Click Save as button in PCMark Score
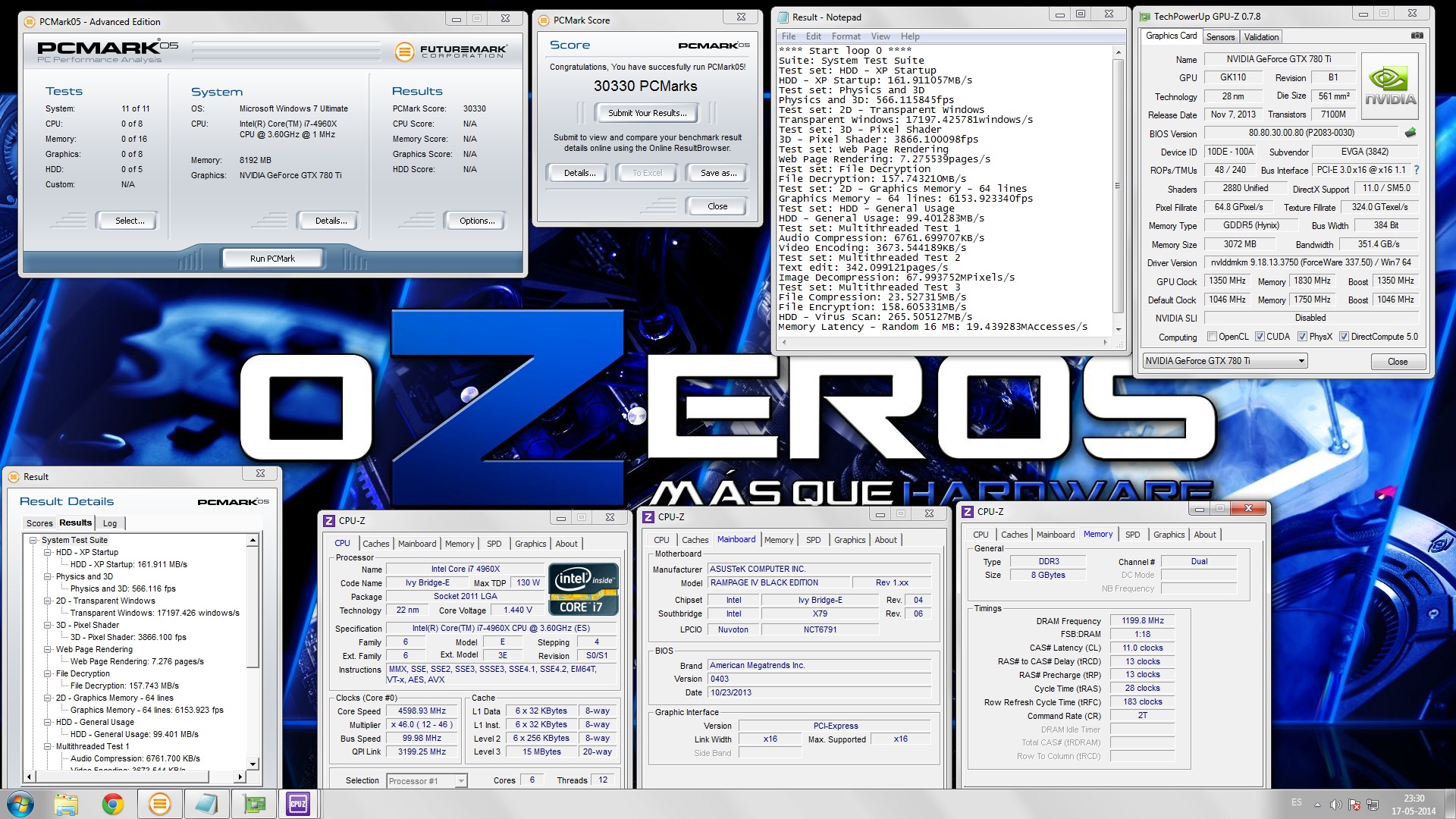This screenshot has height=819, width=1456. tap(718, 173)
